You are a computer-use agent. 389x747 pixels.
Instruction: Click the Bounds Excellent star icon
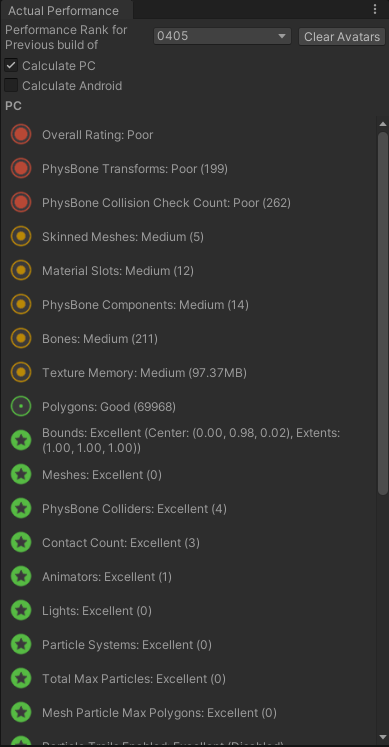pos(21,440)
